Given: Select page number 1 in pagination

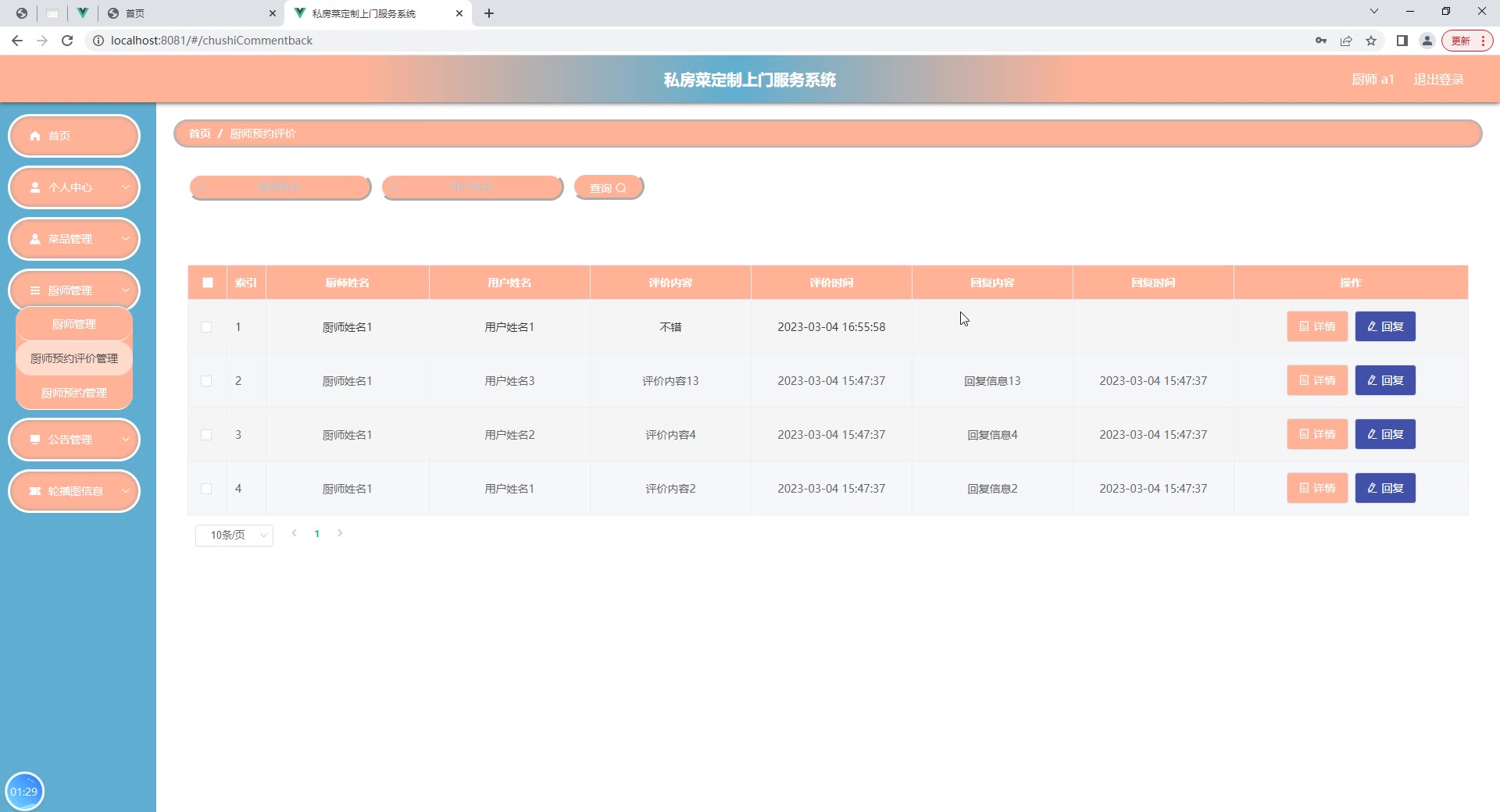Looking at the screenshot, I should pyautogui.click(x=317, y=534).
